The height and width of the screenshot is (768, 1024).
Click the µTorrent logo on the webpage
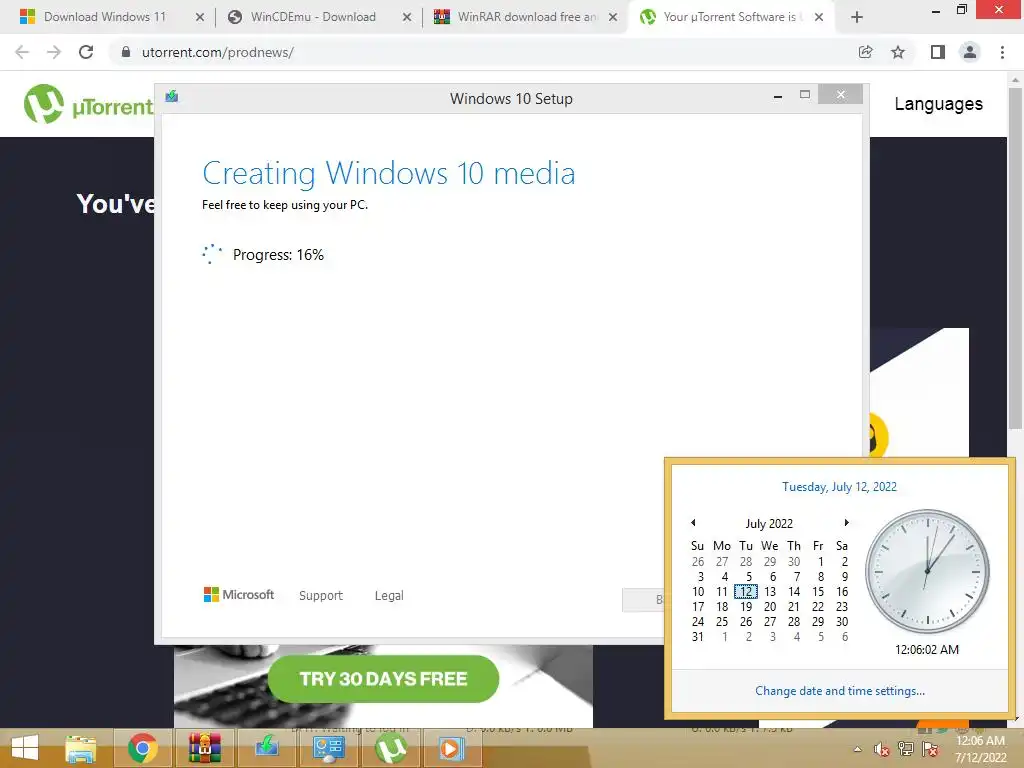point(88,104)
